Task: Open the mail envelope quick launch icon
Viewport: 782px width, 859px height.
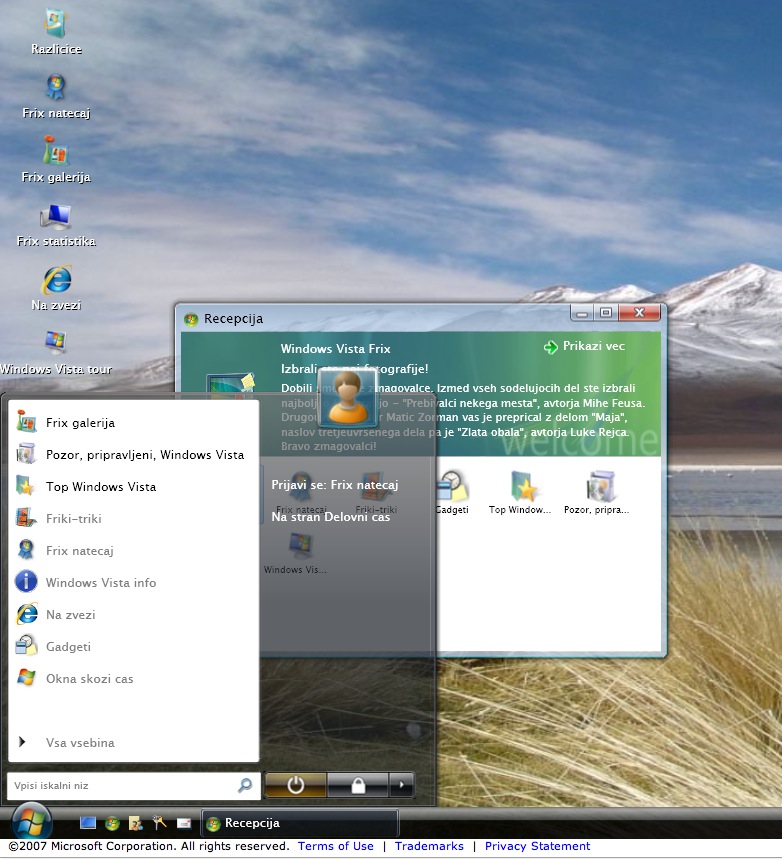Action: [184, 823]
